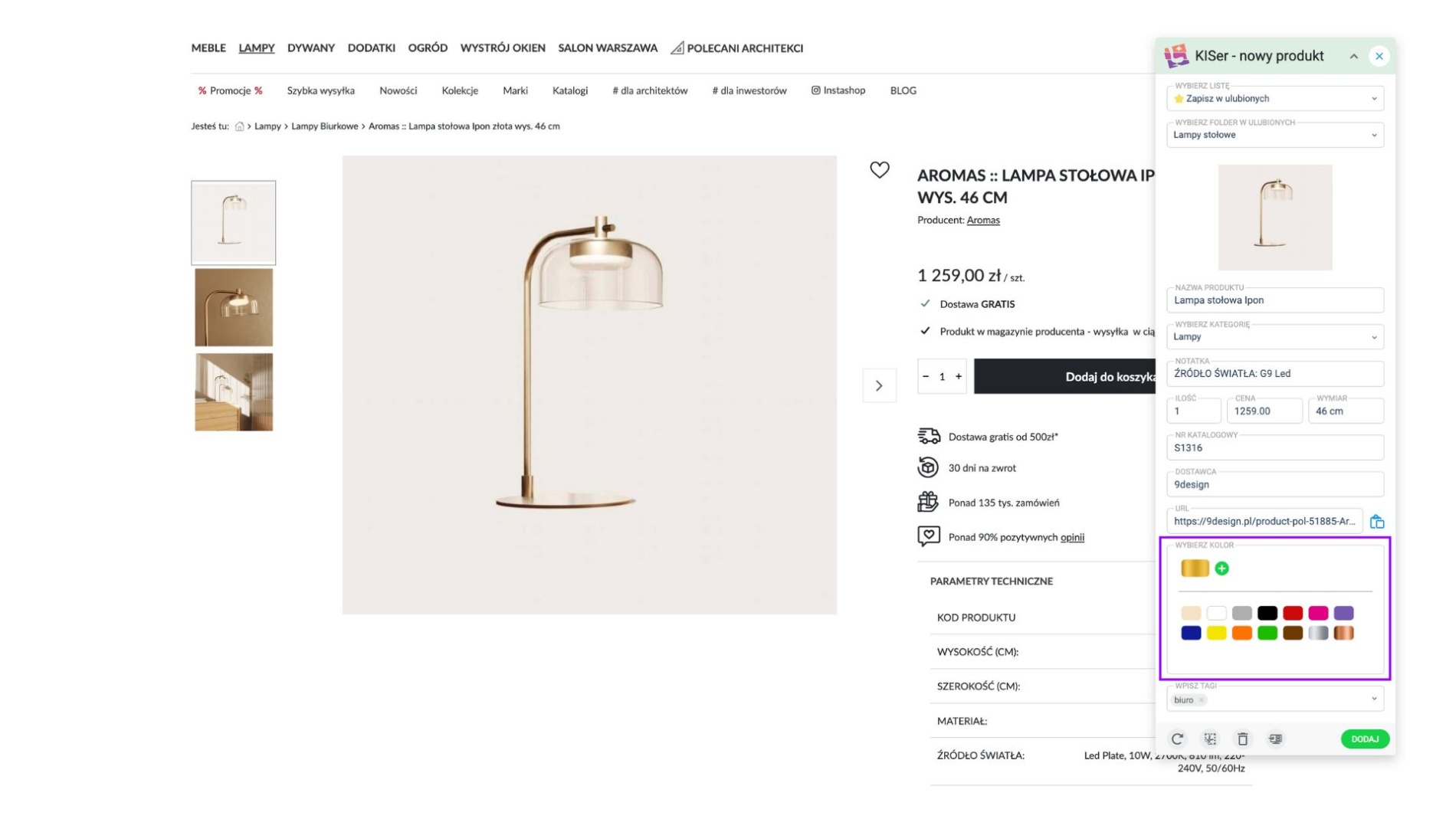Add product to wishlist with heart icon
1456x819 pixels.
[879, 169]
